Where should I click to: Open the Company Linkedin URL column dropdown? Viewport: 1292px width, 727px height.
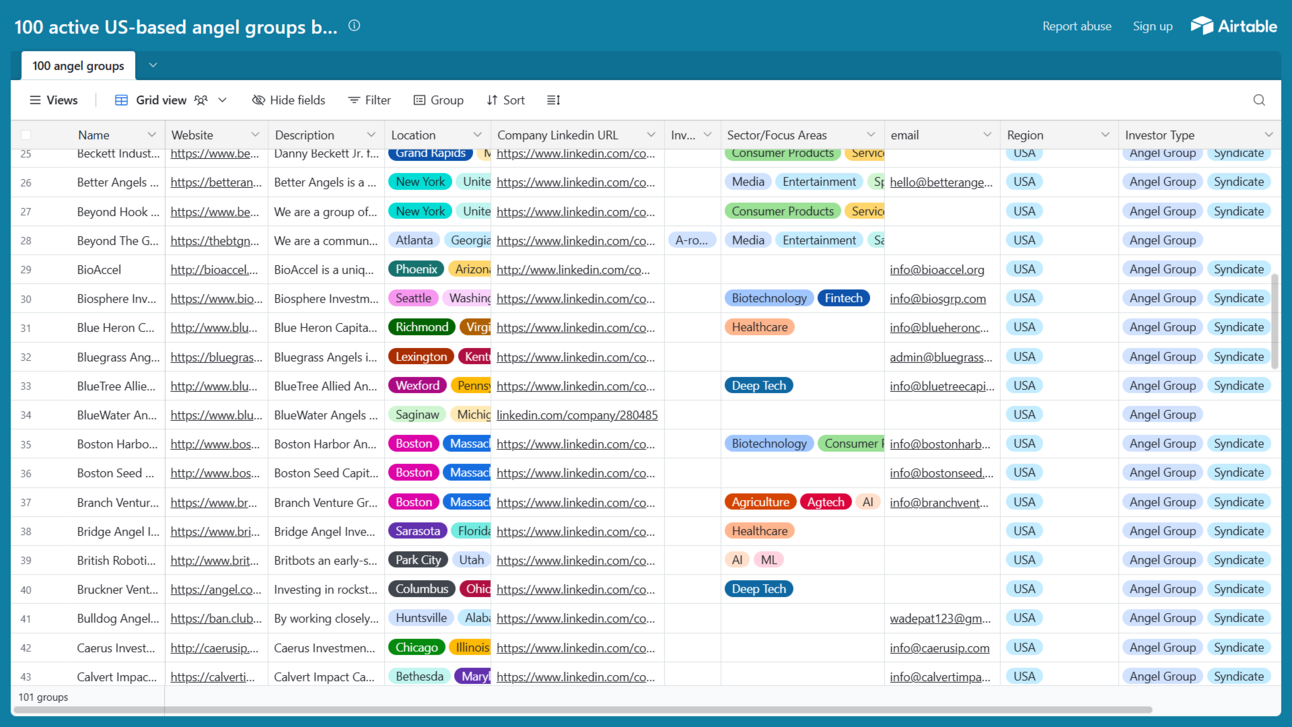pyautogui.click(x=651, y=135)
